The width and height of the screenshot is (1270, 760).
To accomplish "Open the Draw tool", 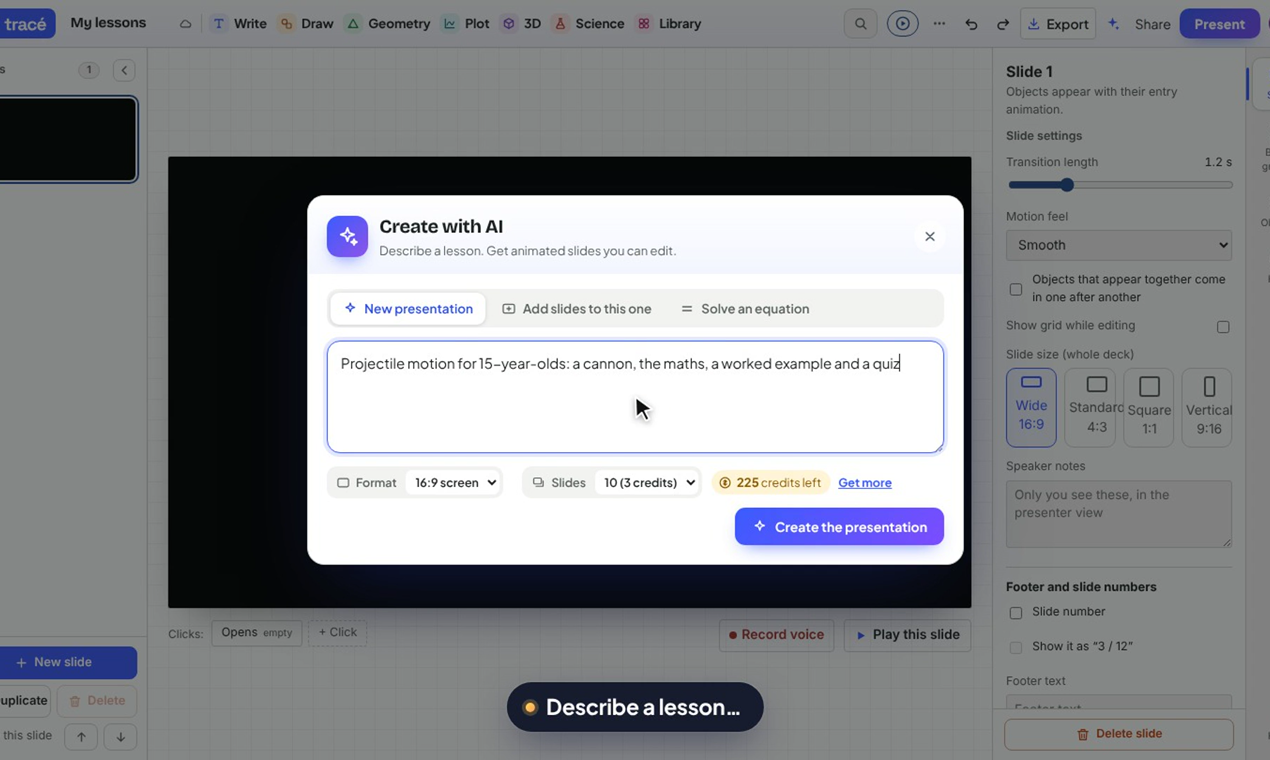I will pos(306,24).
